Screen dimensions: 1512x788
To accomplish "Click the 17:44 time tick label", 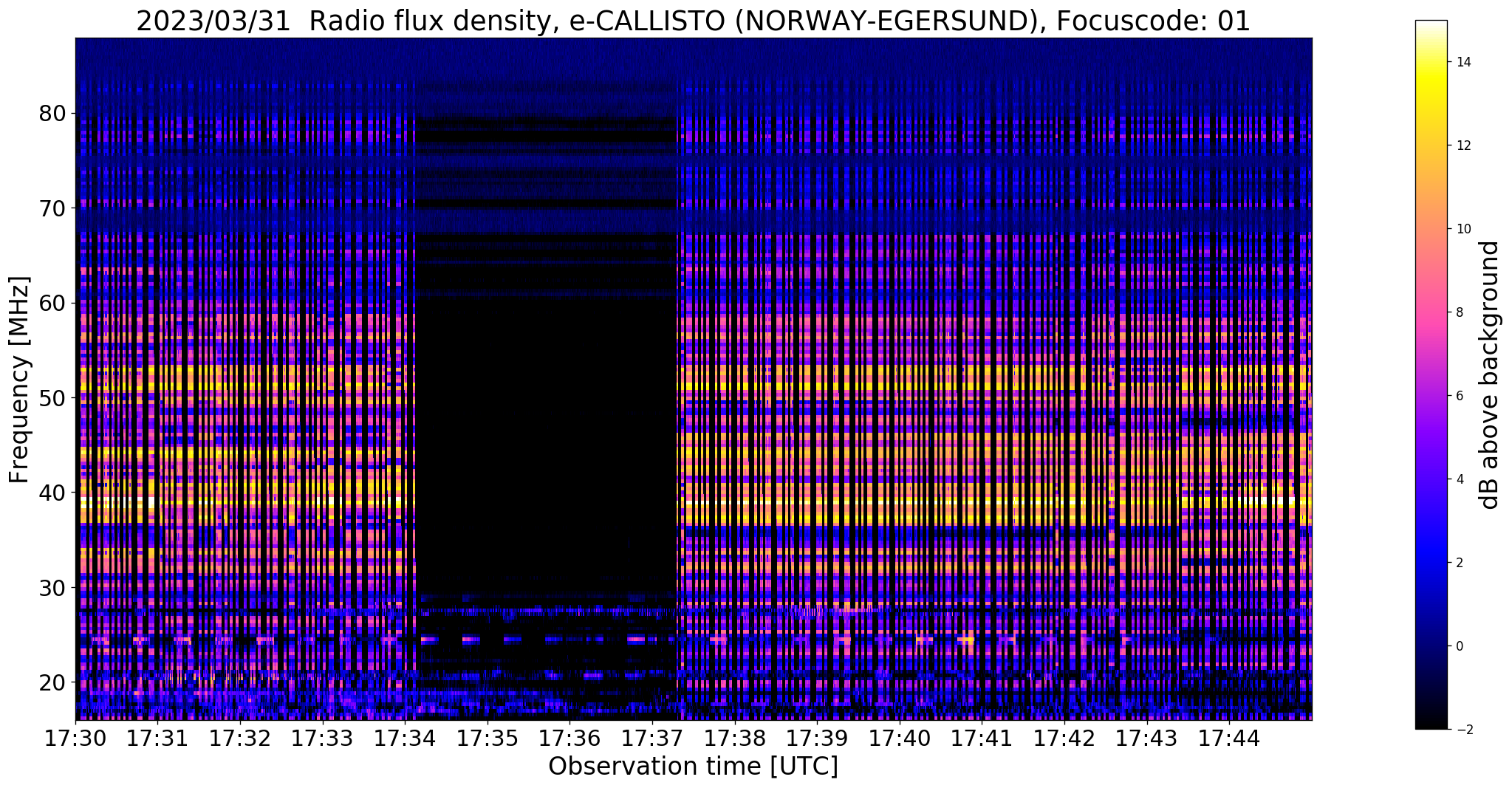I will point(1229,738).
